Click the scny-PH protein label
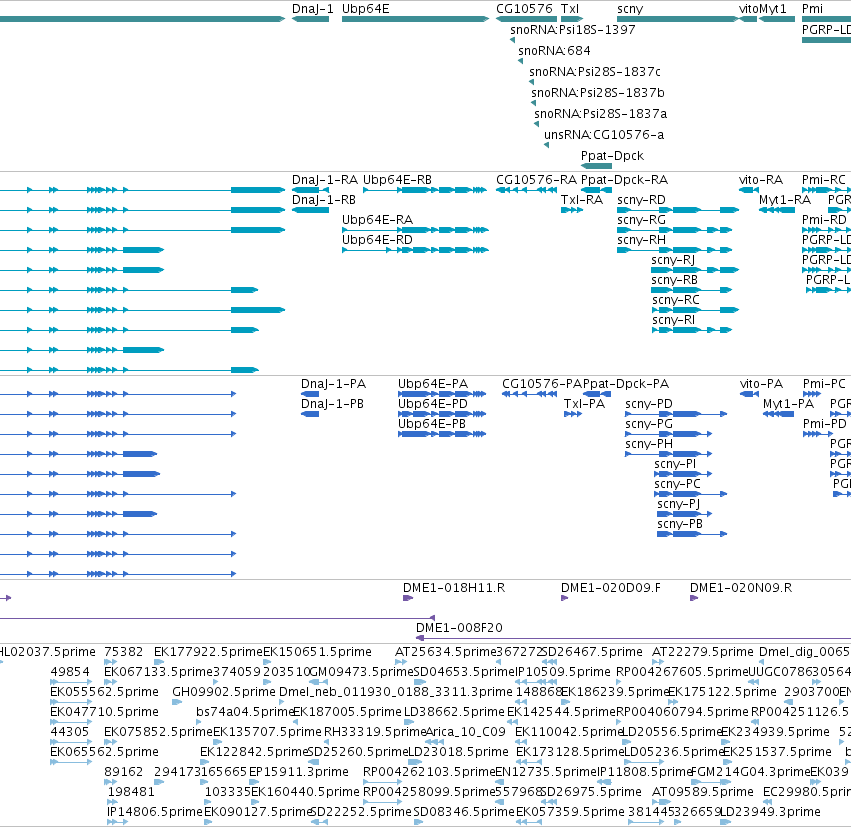This screenshot has width=851, height=827. (649, 444)
